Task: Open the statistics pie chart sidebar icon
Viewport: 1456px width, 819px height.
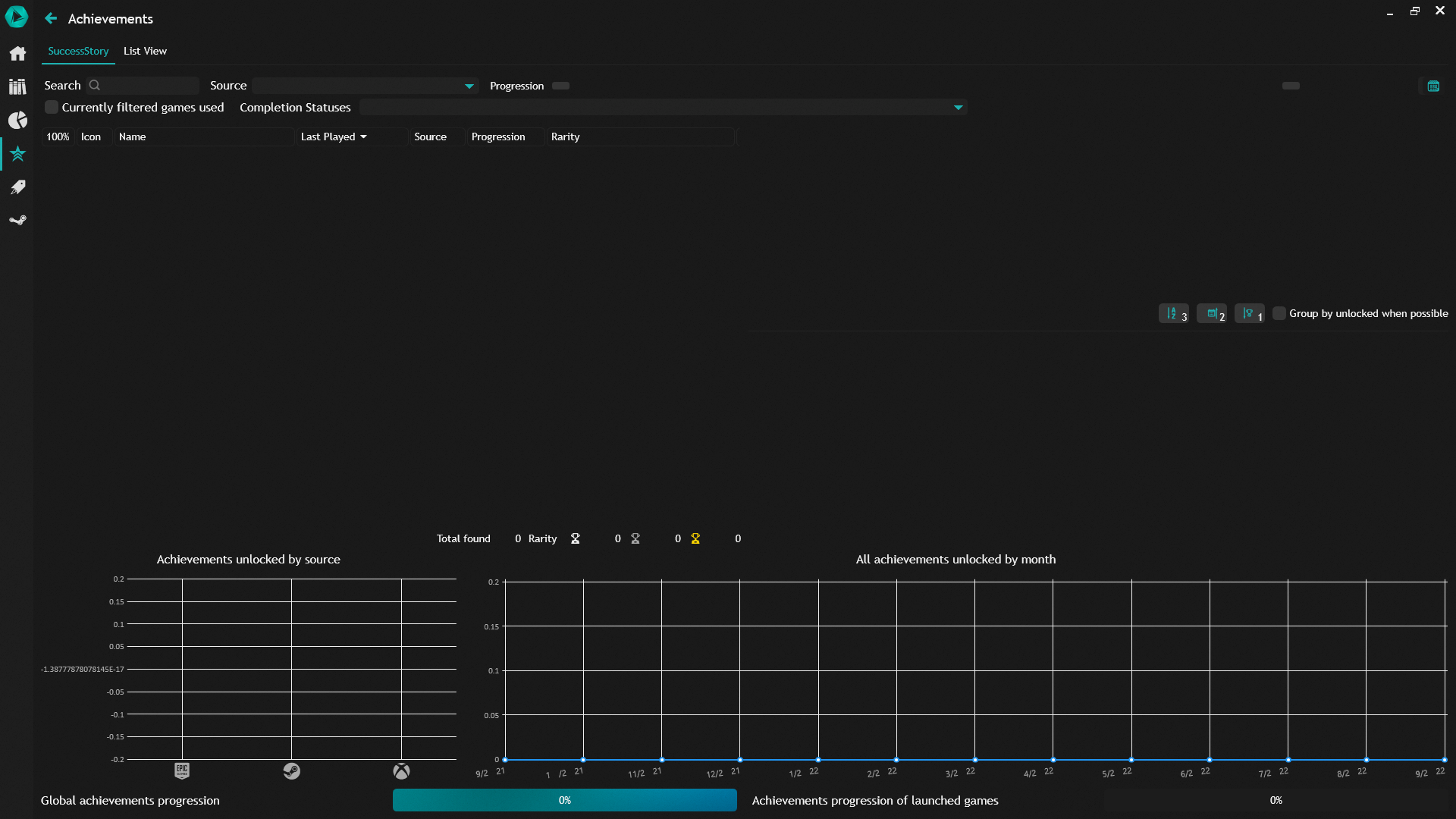Action: 17,120
